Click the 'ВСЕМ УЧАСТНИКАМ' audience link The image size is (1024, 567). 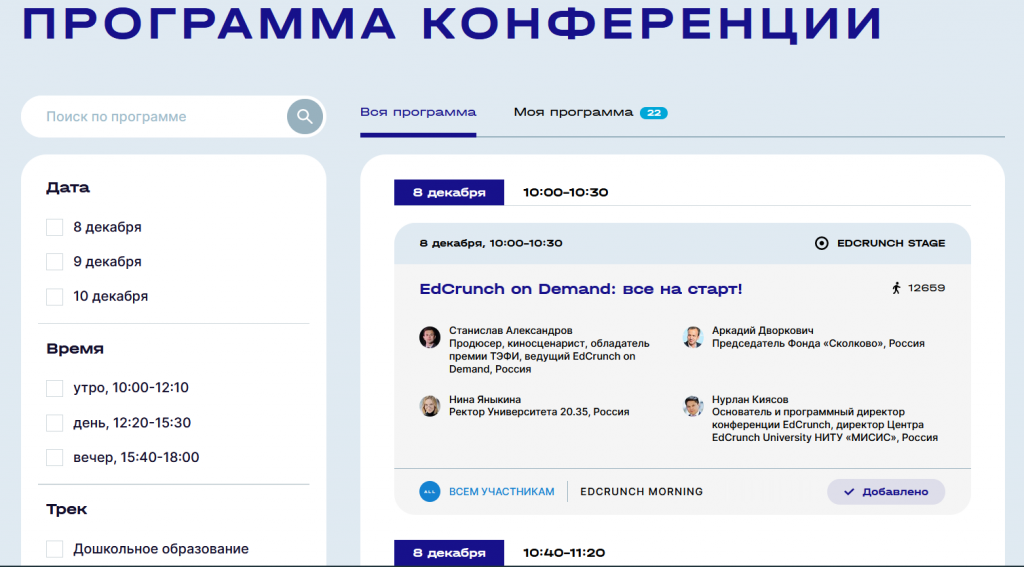[x=502, y=492]
